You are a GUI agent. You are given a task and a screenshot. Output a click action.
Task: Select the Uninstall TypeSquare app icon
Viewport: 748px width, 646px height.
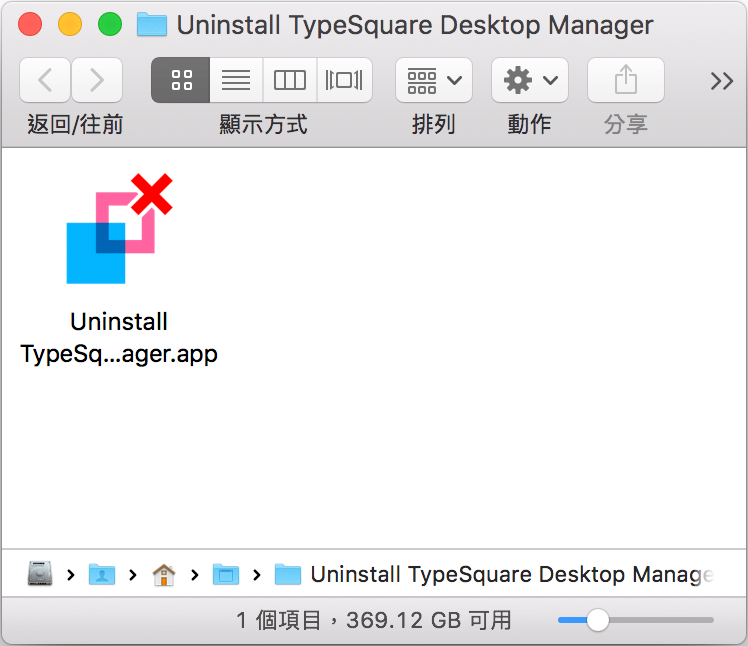tap(119, 229)
